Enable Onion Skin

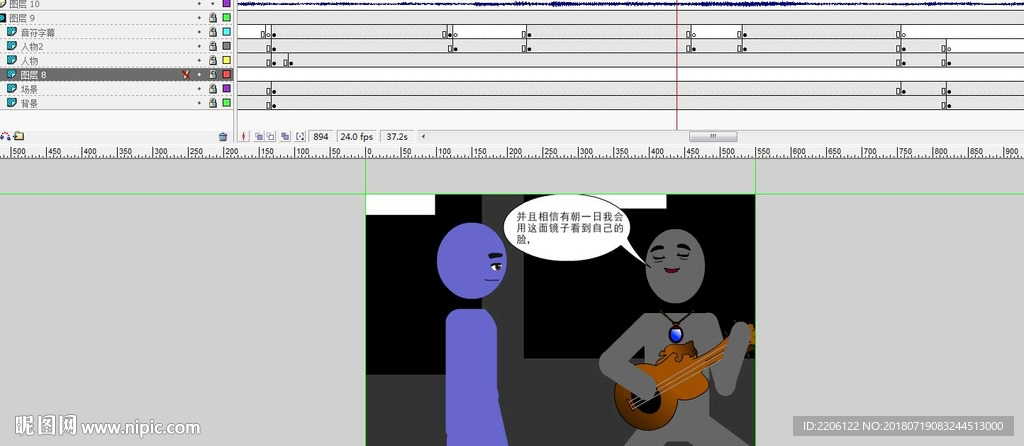(x=259, y=136)
